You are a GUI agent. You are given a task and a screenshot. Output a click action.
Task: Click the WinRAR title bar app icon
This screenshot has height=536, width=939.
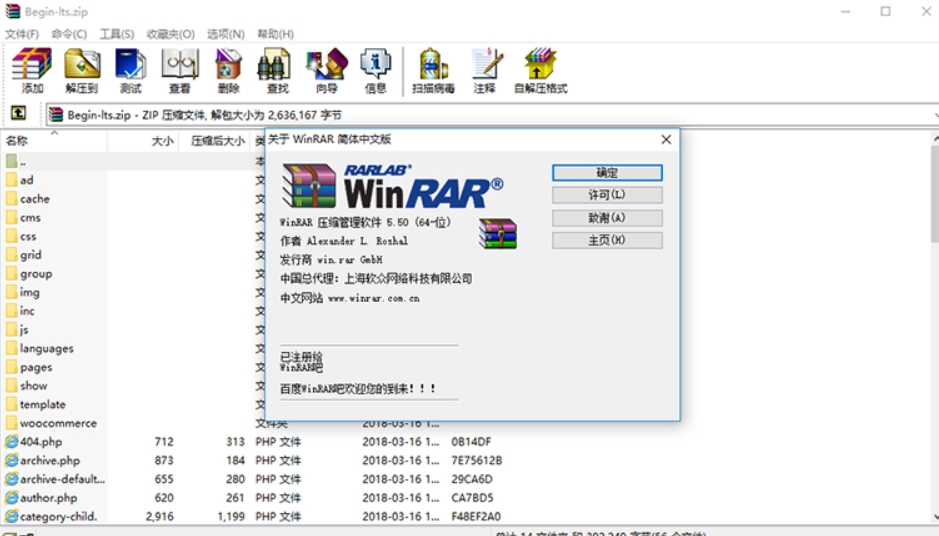(x=13, y=11)
